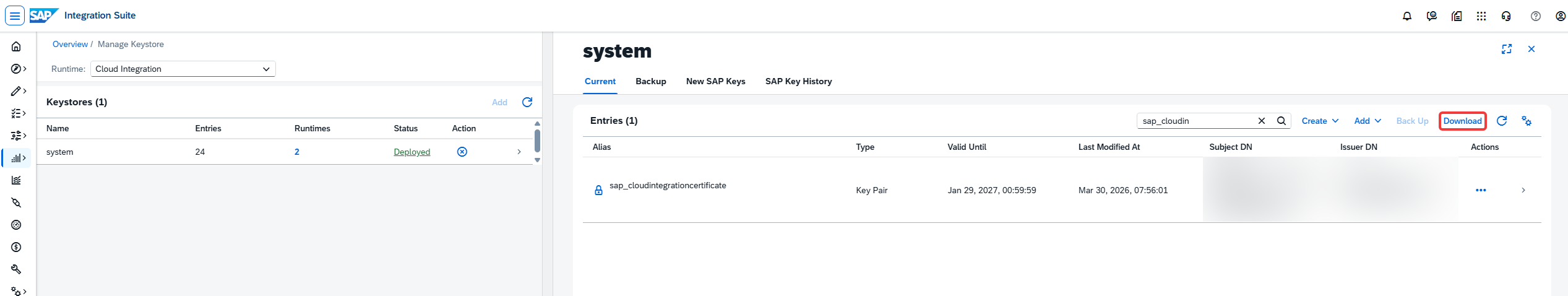The height and width of the screenshot is (296, 1568).
Task: Refresh the Keystores list
Action: (527, 102)
